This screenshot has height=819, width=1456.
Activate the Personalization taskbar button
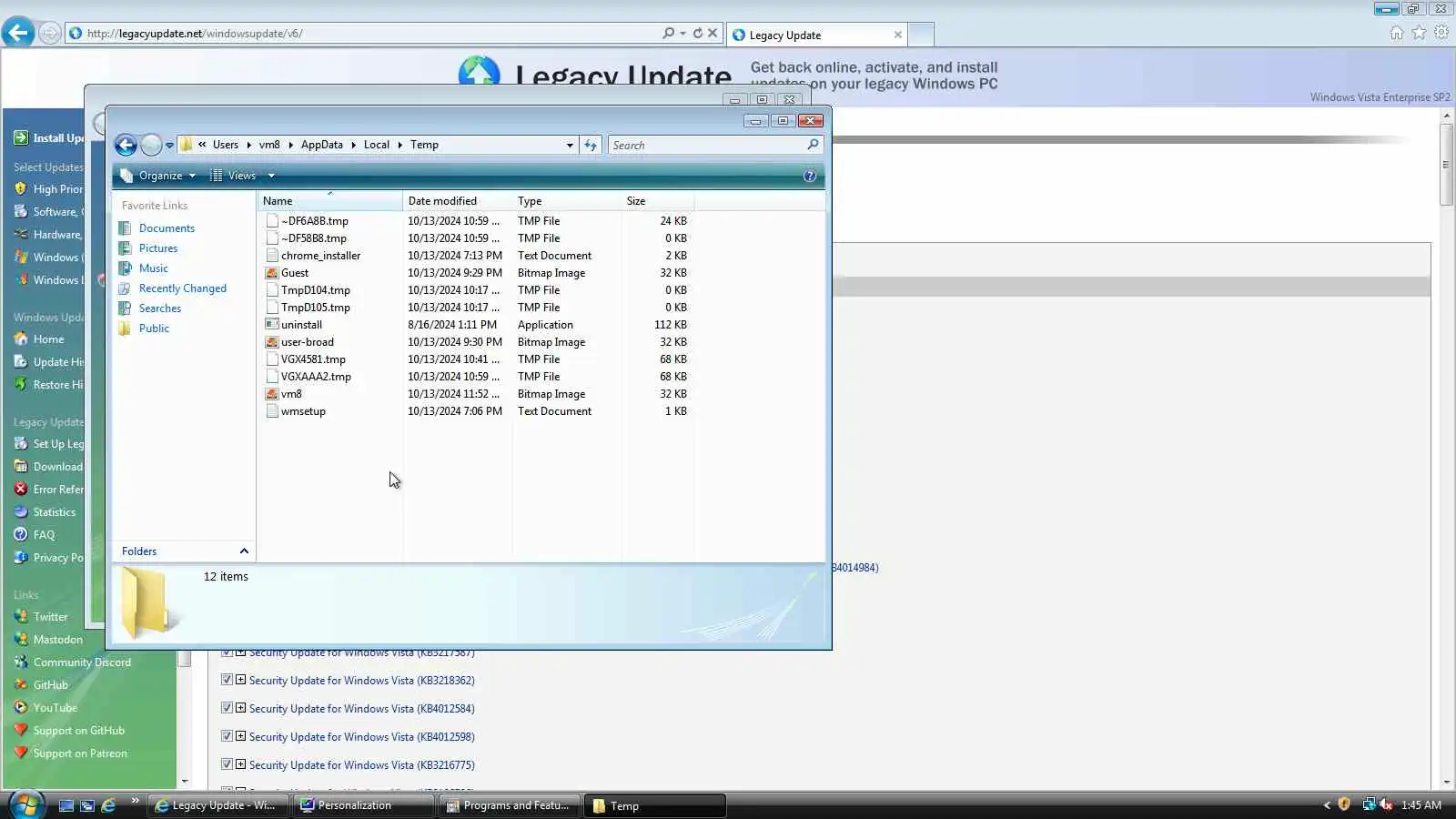(x=364, y=805)
